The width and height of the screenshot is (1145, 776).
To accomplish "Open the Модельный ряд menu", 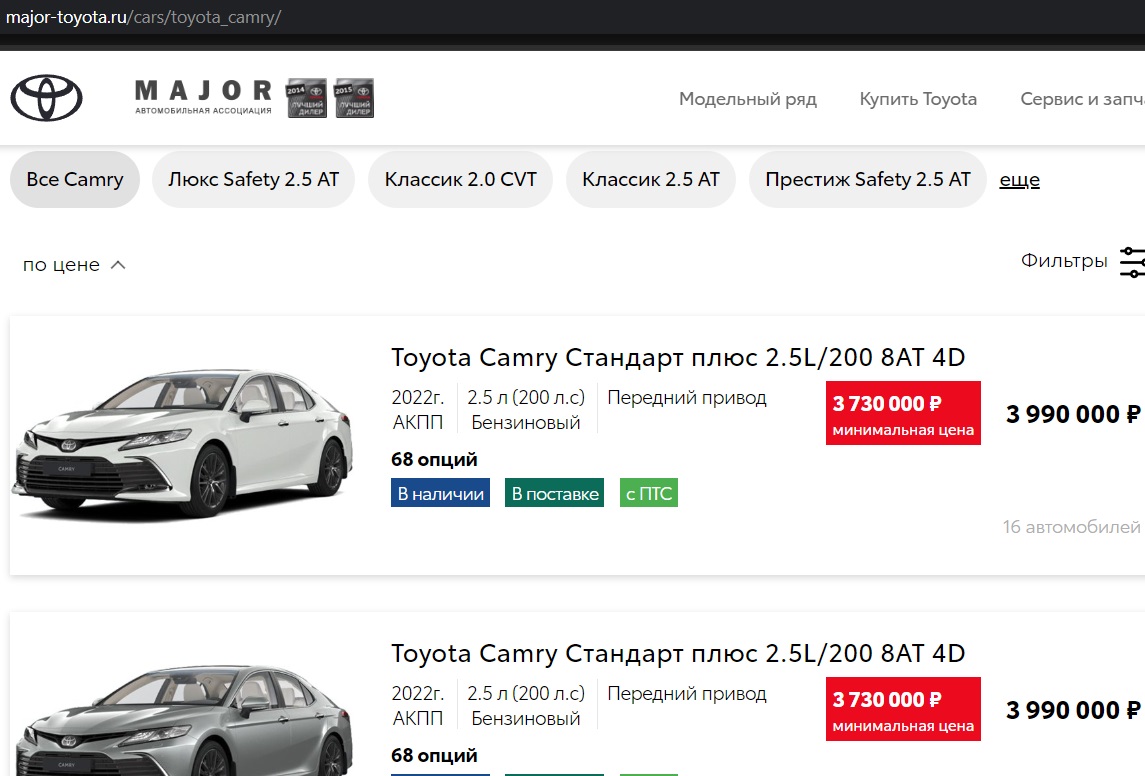I will coord(748,99).
